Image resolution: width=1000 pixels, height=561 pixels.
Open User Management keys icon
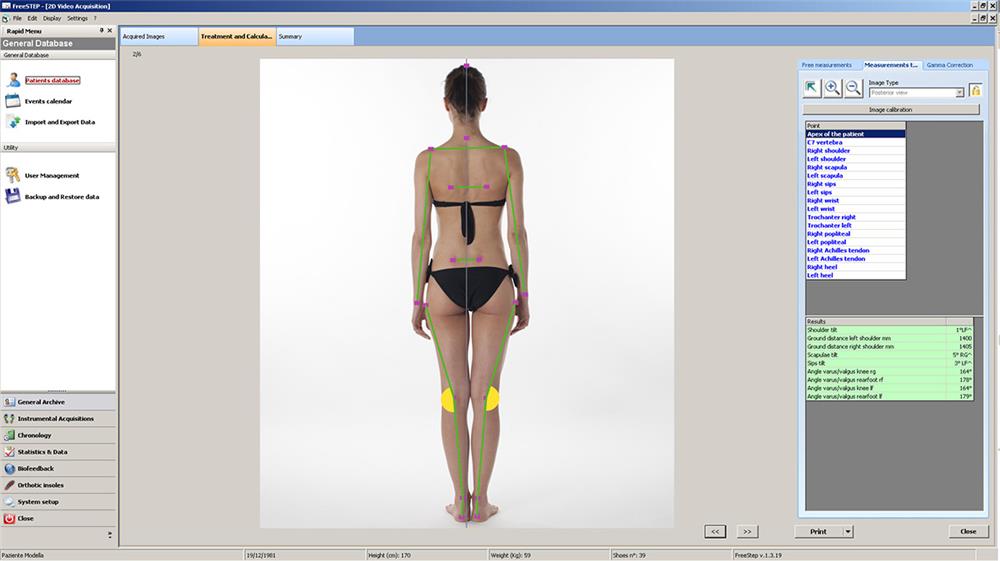(13, 175)
